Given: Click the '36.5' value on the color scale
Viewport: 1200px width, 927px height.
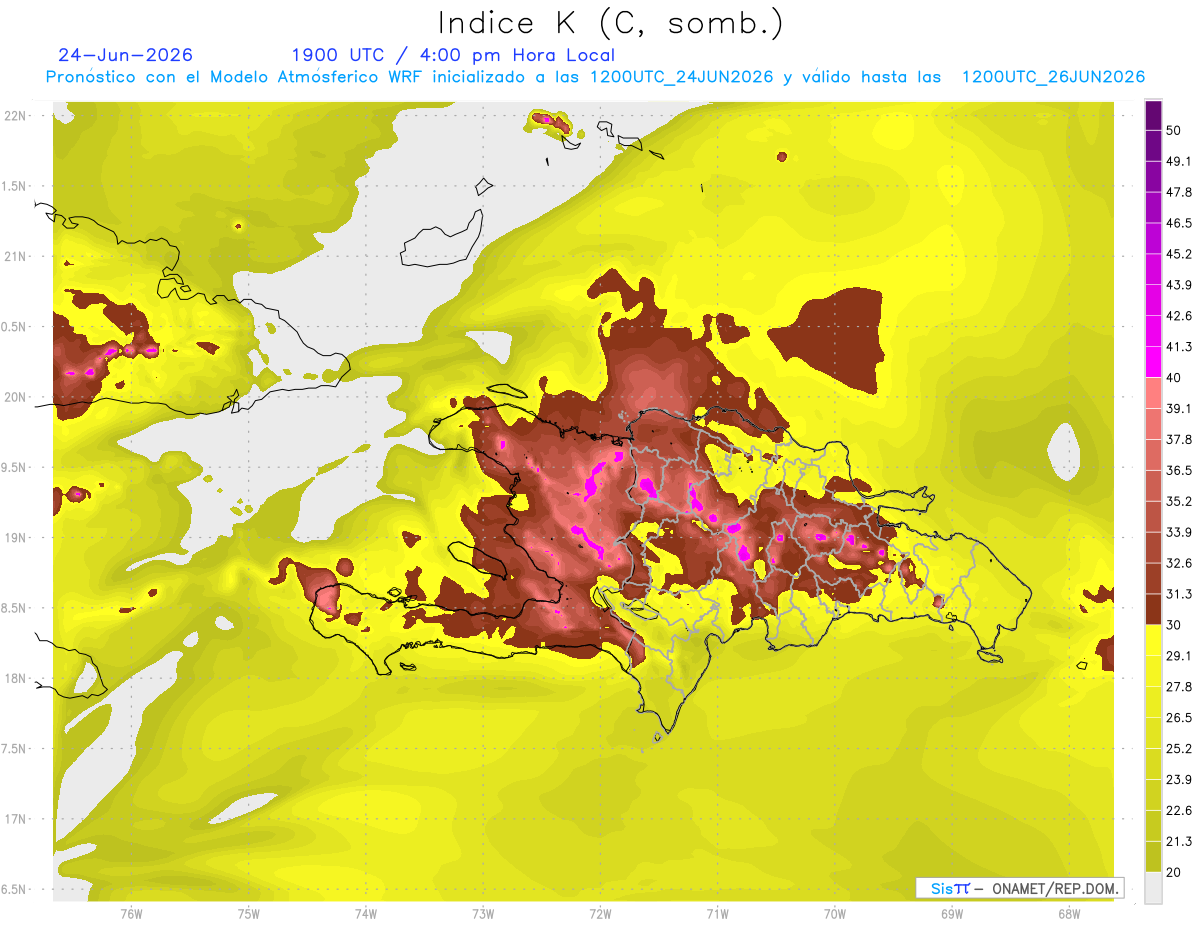Looking at the screenshot, I should [1178, 470].
